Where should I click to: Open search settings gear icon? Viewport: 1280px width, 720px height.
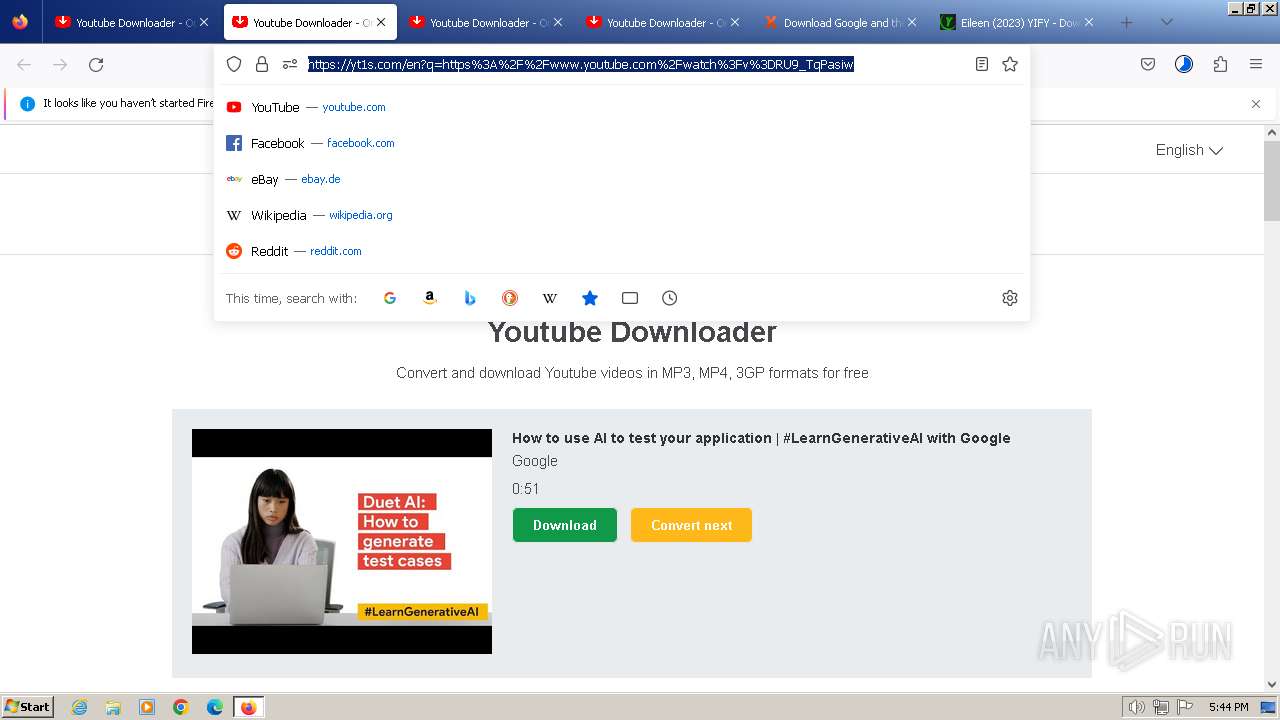(x=1010, y=298)
